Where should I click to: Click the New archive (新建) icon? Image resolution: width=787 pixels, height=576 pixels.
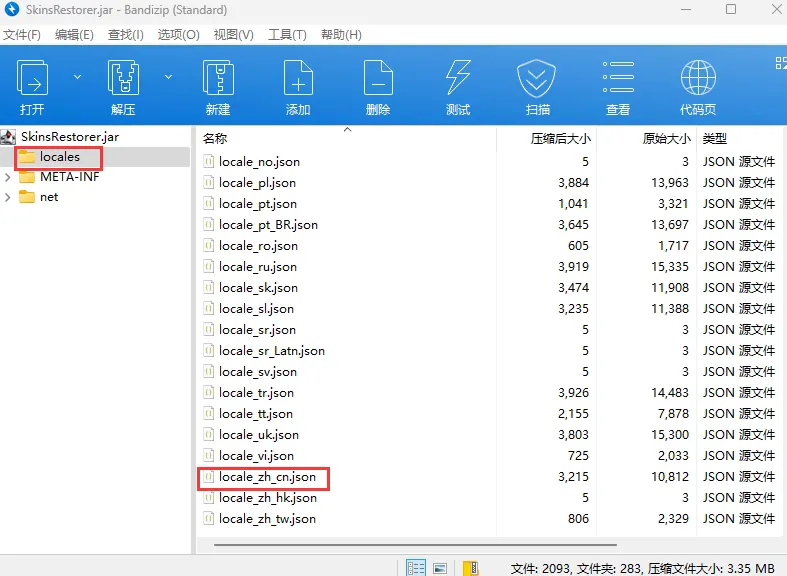click(218, 80)
